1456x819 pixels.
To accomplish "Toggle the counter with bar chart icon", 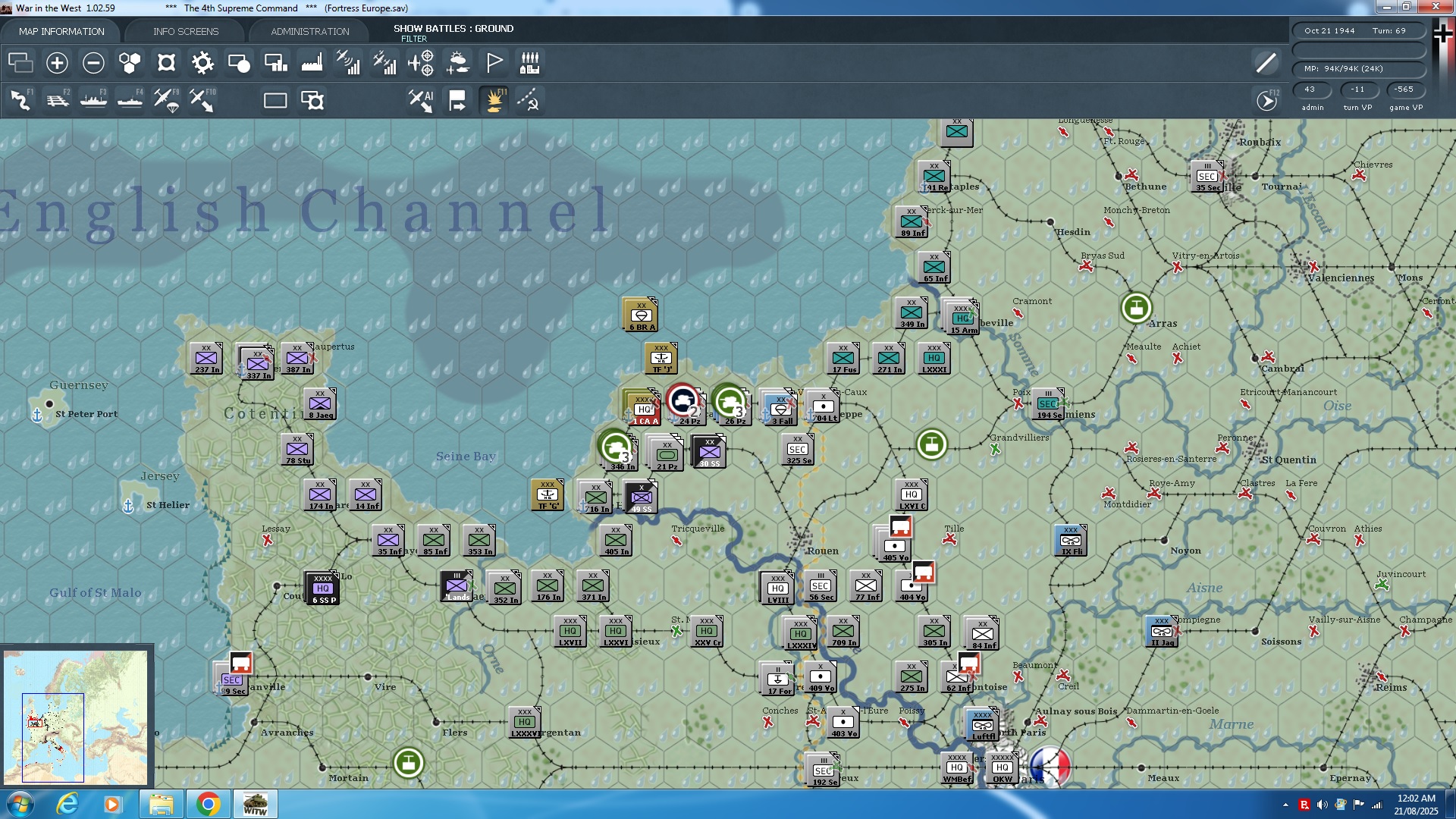I will [275, 63].
